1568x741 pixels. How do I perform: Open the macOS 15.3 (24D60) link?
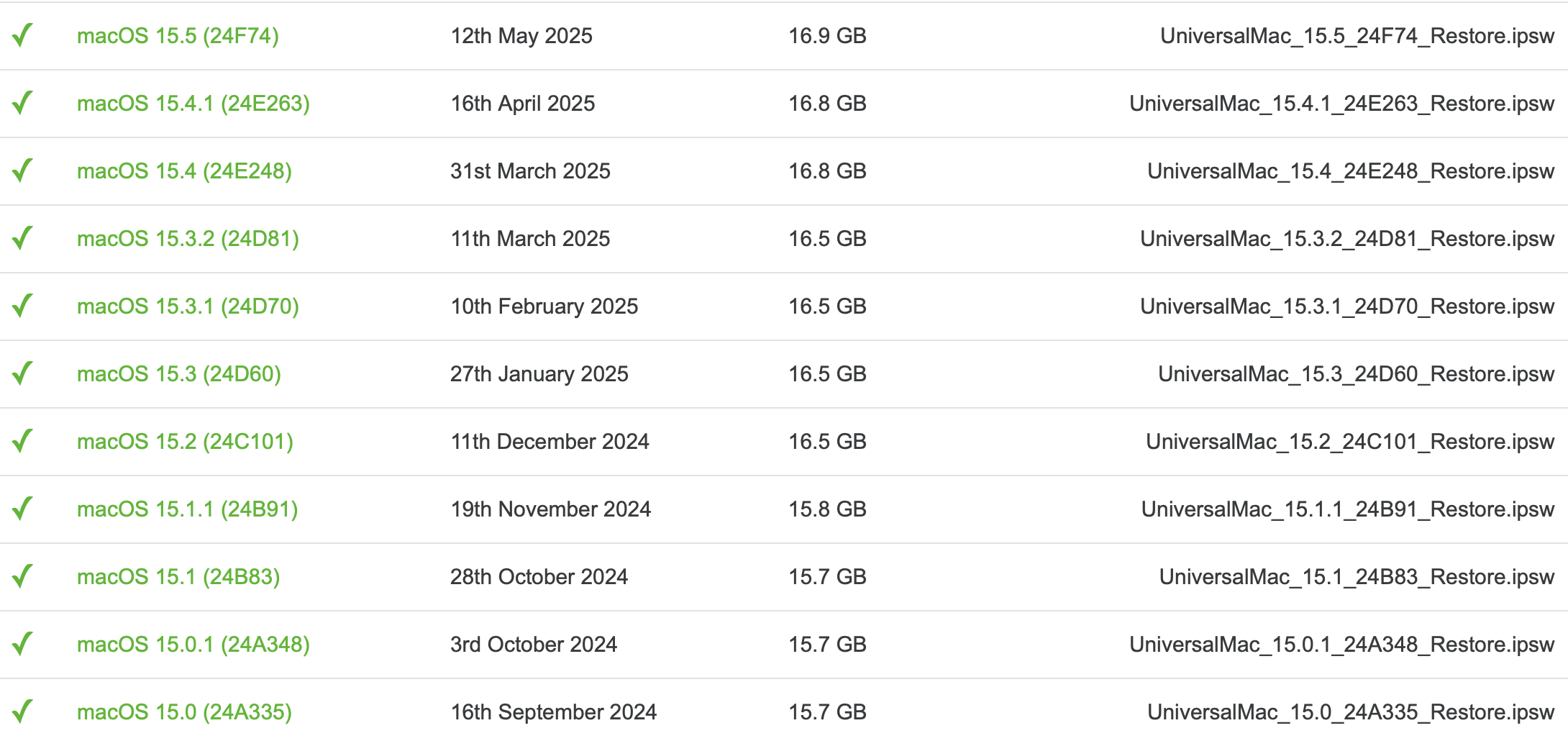178,374
